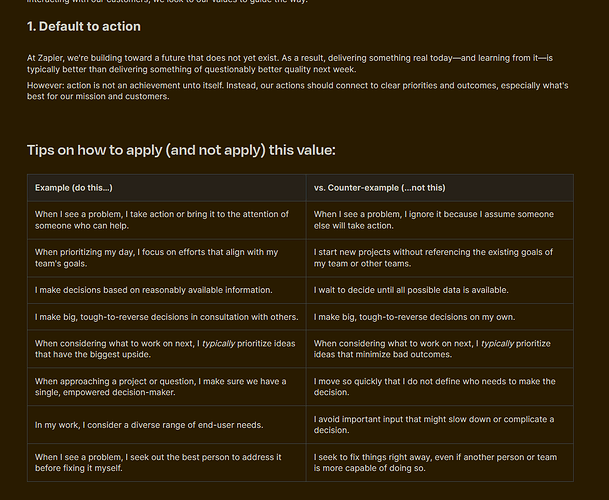The image size is (609, 500).
Task: Click cell 'I seek to fix things right away'
Action: 440,463
